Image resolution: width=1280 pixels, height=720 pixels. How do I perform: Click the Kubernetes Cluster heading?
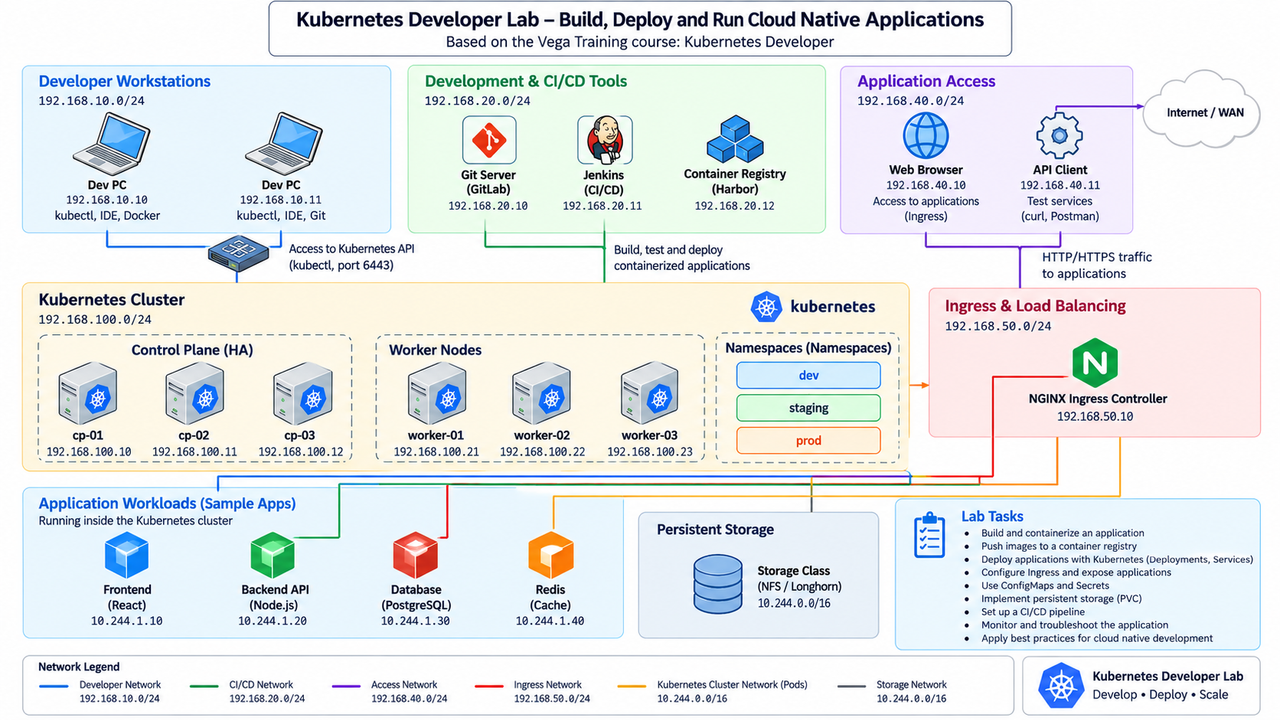(x=111, y=299)
